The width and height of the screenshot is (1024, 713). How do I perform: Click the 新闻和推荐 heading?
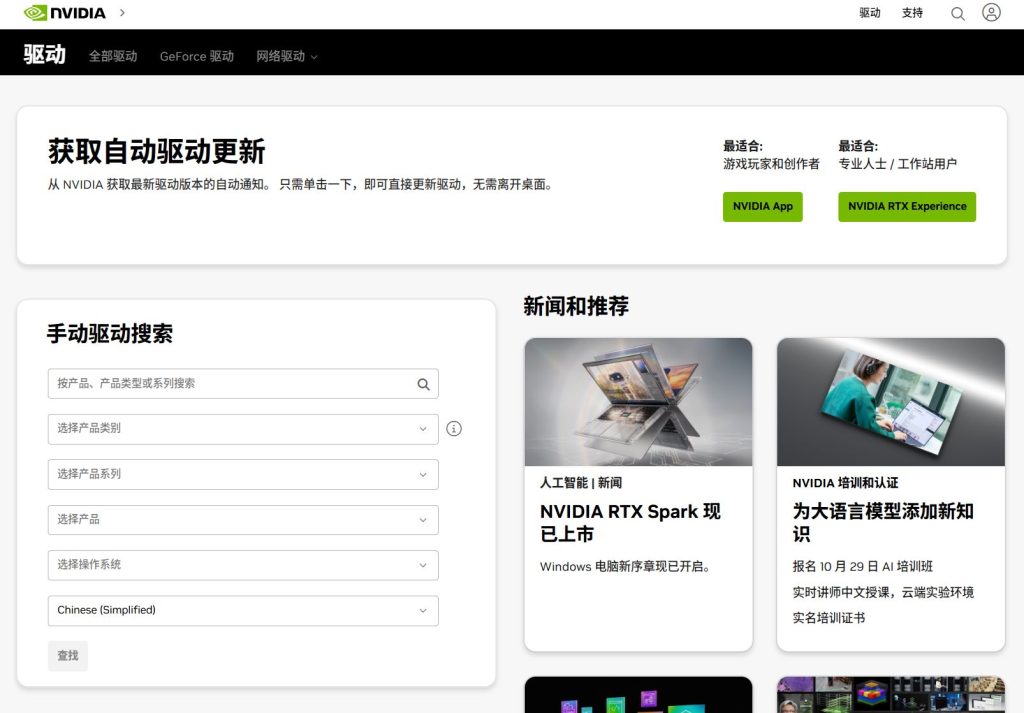[575, 306]
